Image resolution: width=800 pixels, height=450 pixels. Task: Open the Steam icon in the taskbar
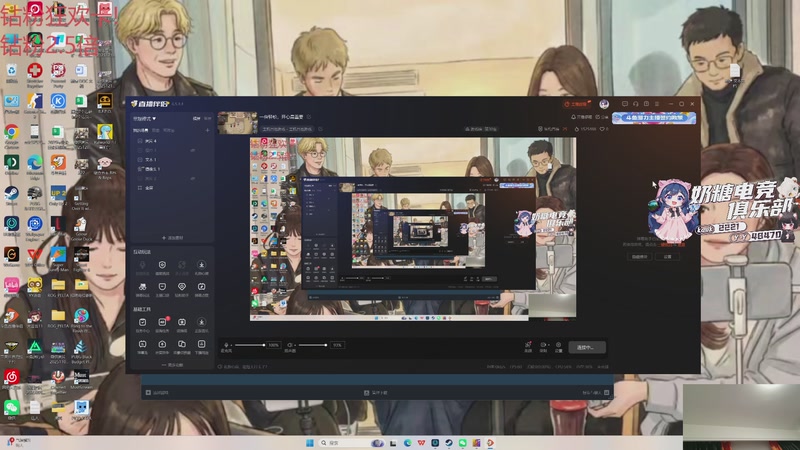point(448,443)
